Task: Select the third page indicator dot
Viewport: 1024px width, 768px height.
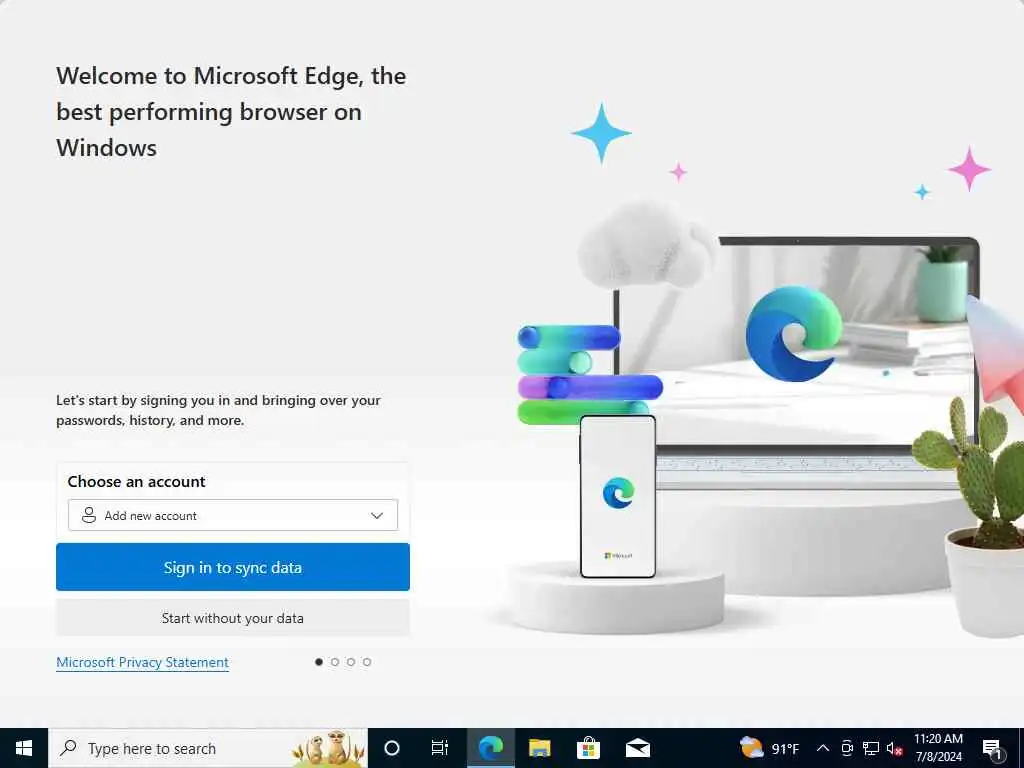Action: click(351, 662)
